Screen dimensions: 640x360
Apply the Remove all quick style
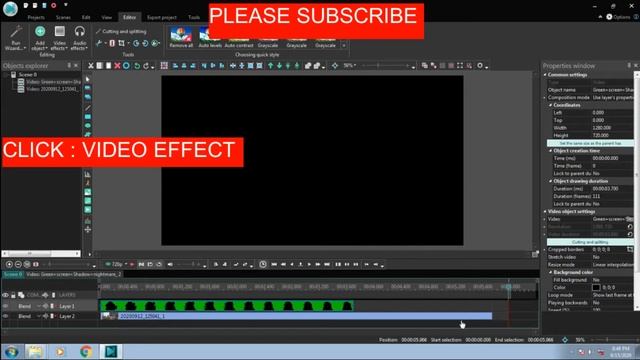click(x=181, y=38)
